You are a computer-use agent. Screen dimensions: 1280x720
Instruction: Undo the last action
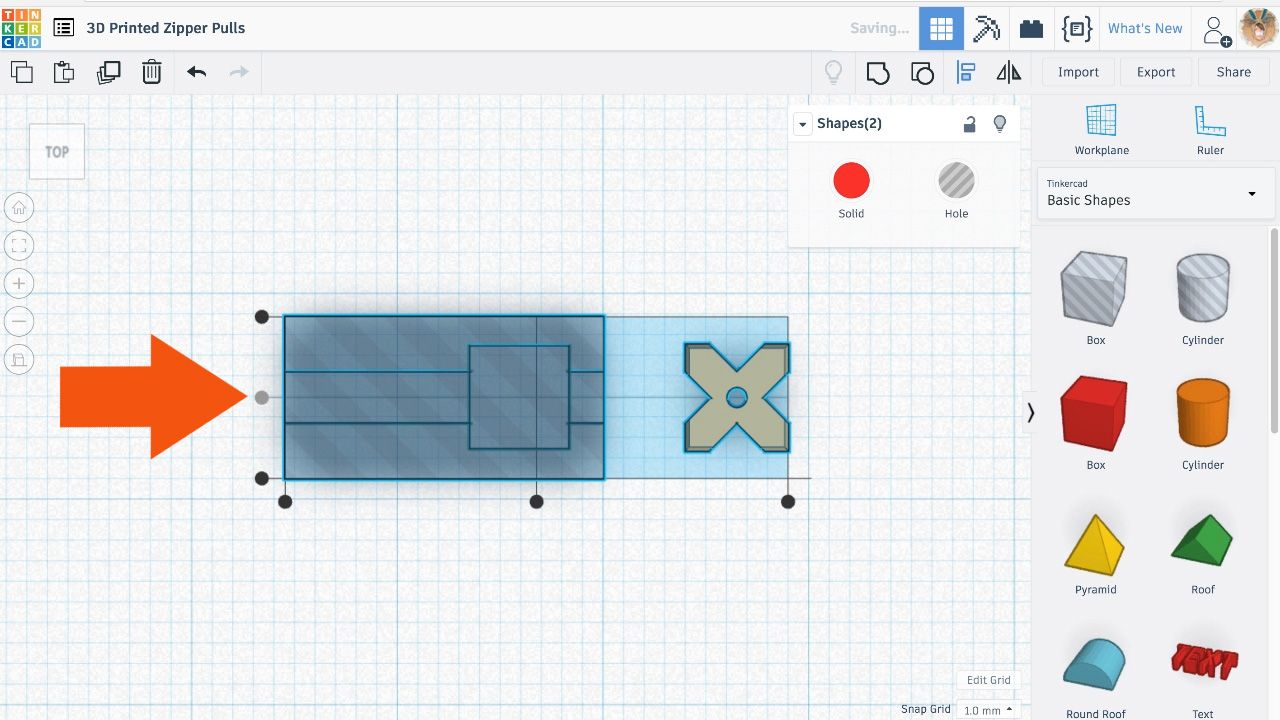click(x=196, y=72)
